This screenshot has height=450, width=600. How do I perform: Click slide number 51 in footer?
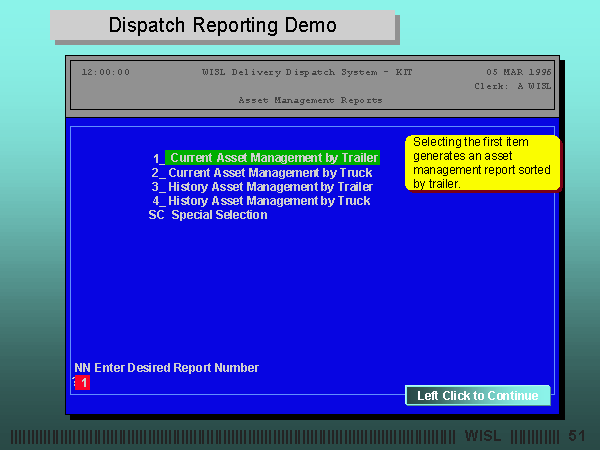click(576, 436)
